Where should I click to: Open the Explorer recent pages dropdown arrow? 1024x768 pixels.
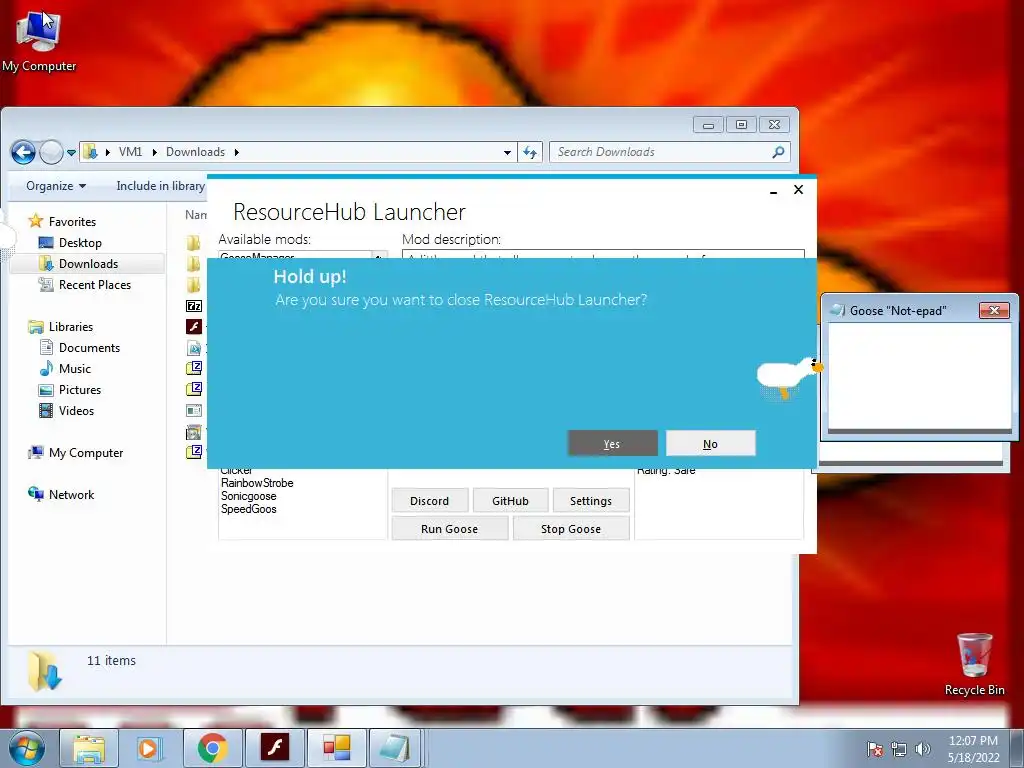[71, 153]
